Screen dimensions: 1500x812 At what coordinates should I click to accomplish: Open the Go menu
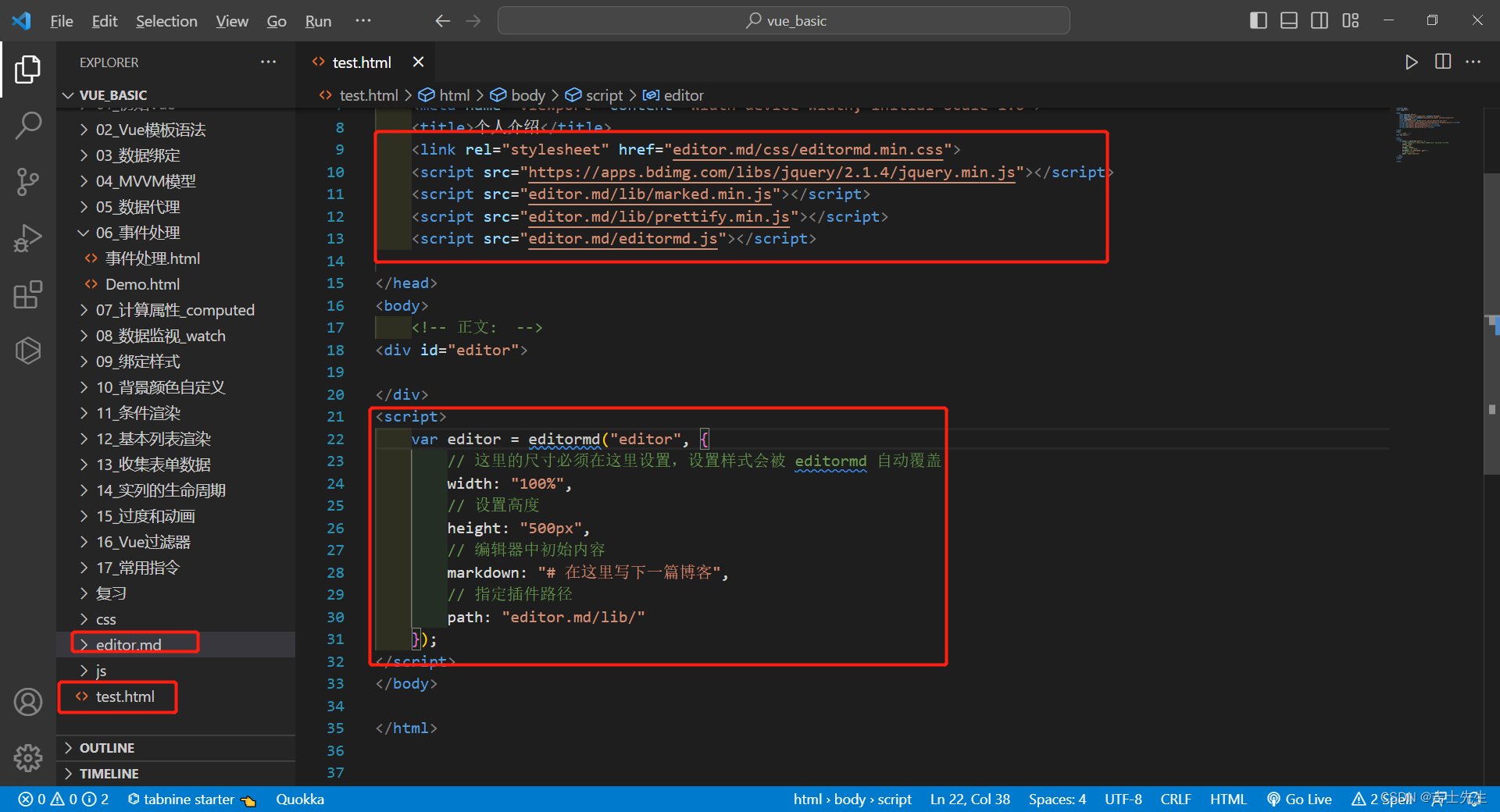coord(277,21)
